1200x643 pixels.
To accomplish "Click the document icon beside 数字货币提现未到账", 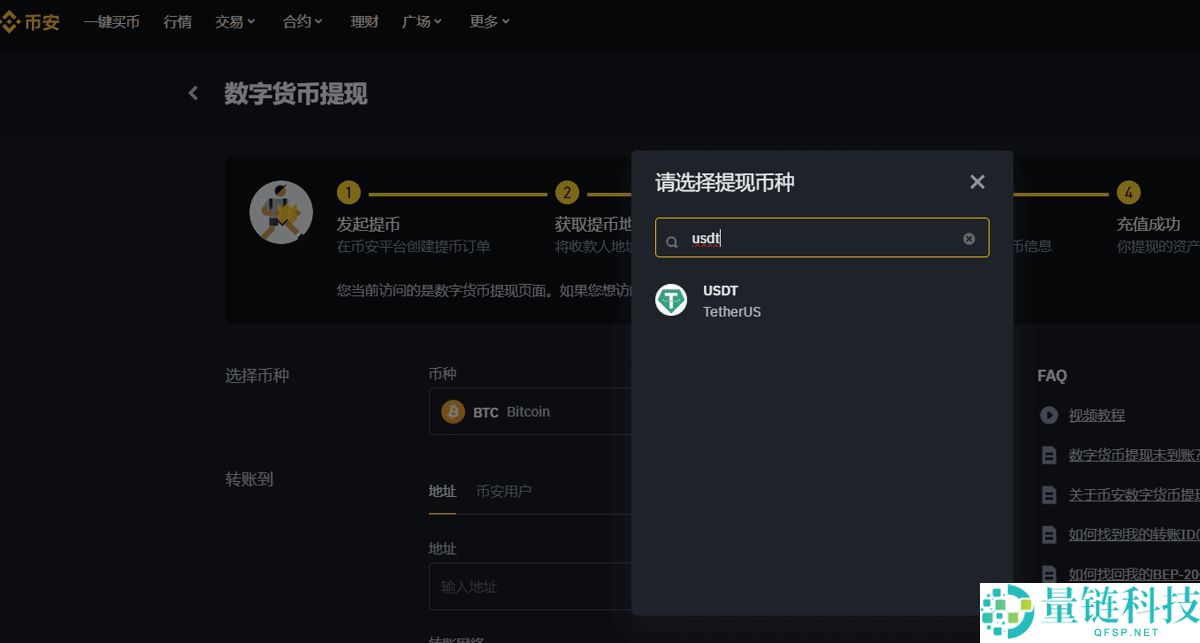I will pos(1049,454).
